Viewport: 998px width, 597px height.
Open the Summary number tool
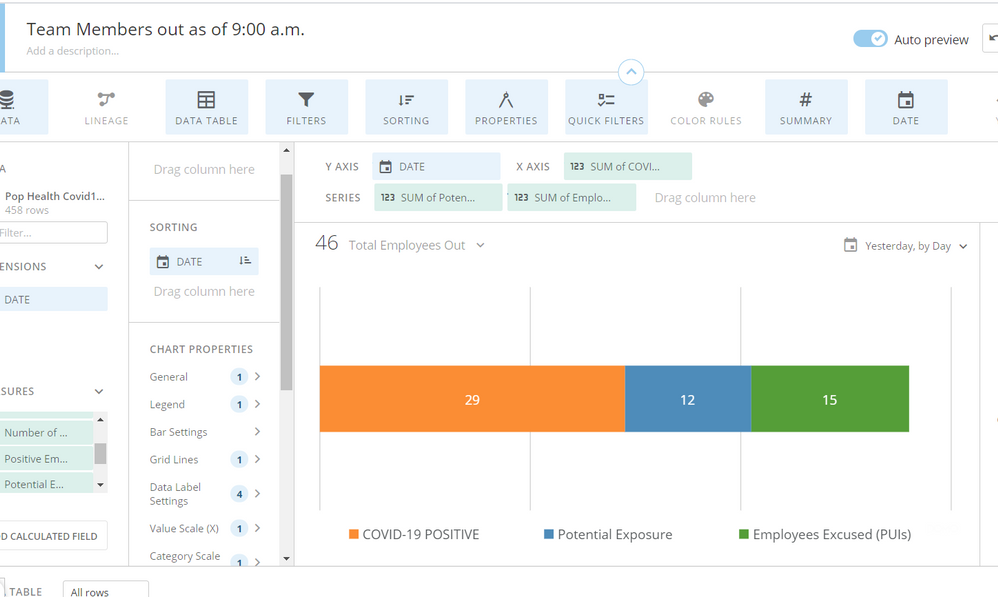pyautogui.click(x=806, y=107)
